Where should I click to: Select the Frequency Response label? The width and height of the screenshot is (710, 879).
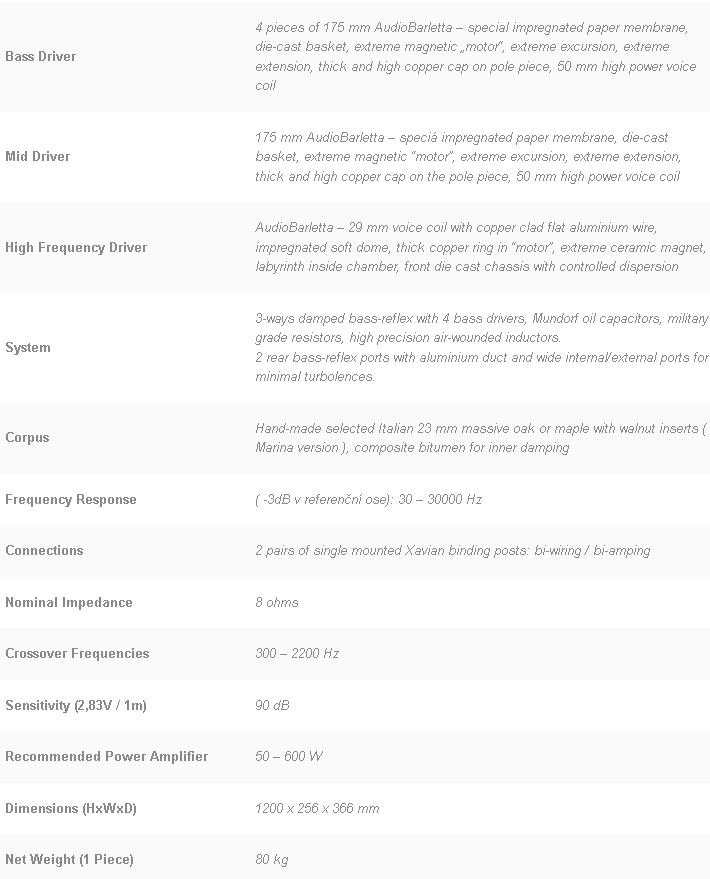(71, 500)
